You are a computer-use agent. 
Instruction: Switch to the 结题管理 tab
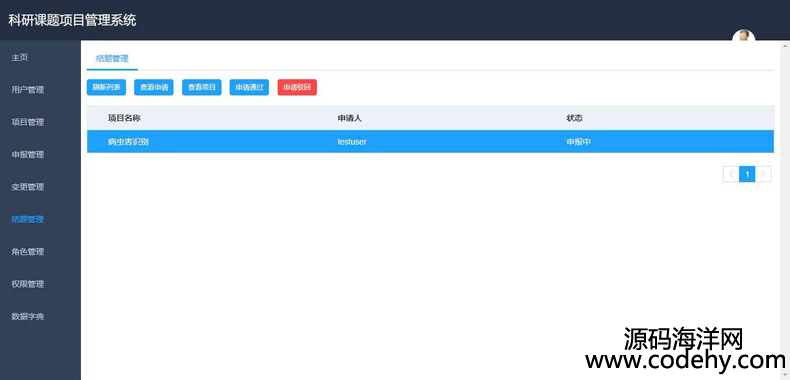click(x=112, y=58)
